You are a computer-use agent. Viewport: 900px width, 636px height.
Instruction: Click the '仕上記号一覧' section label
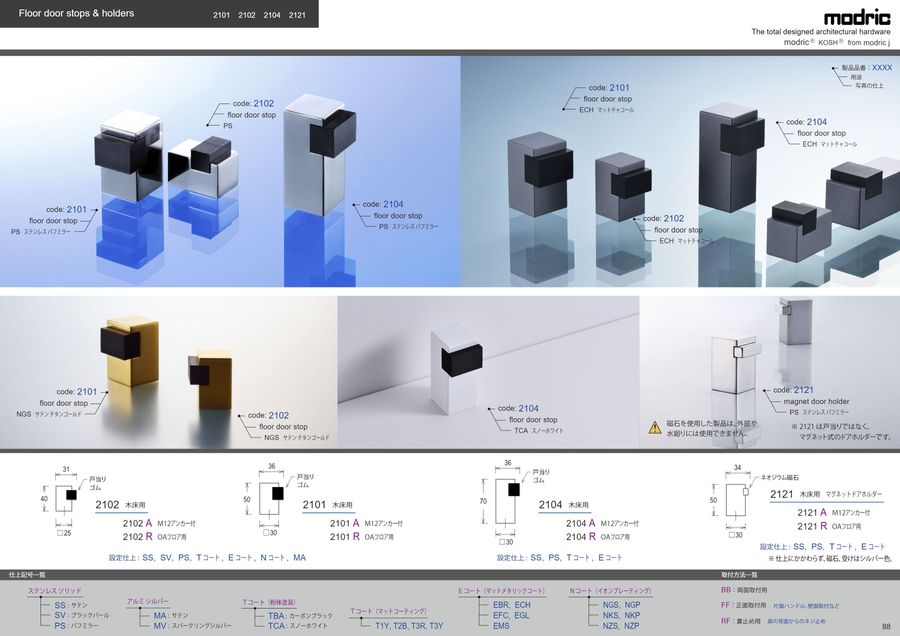pyautogui.click(x=27, y=575)
